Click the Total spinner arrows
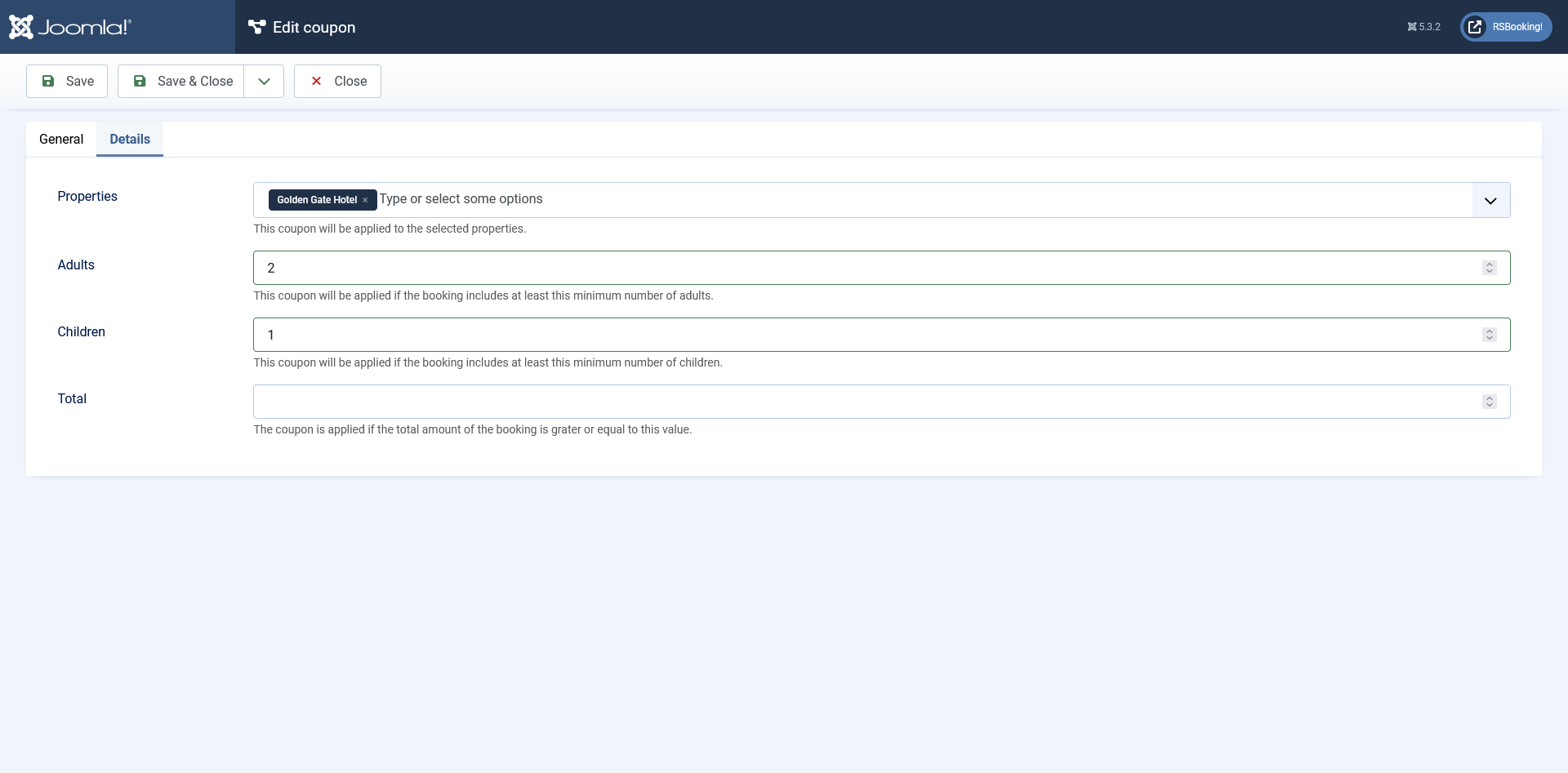Viewport: 1568px width, 773px height. pyautogui.click(x=1490, y=402)
